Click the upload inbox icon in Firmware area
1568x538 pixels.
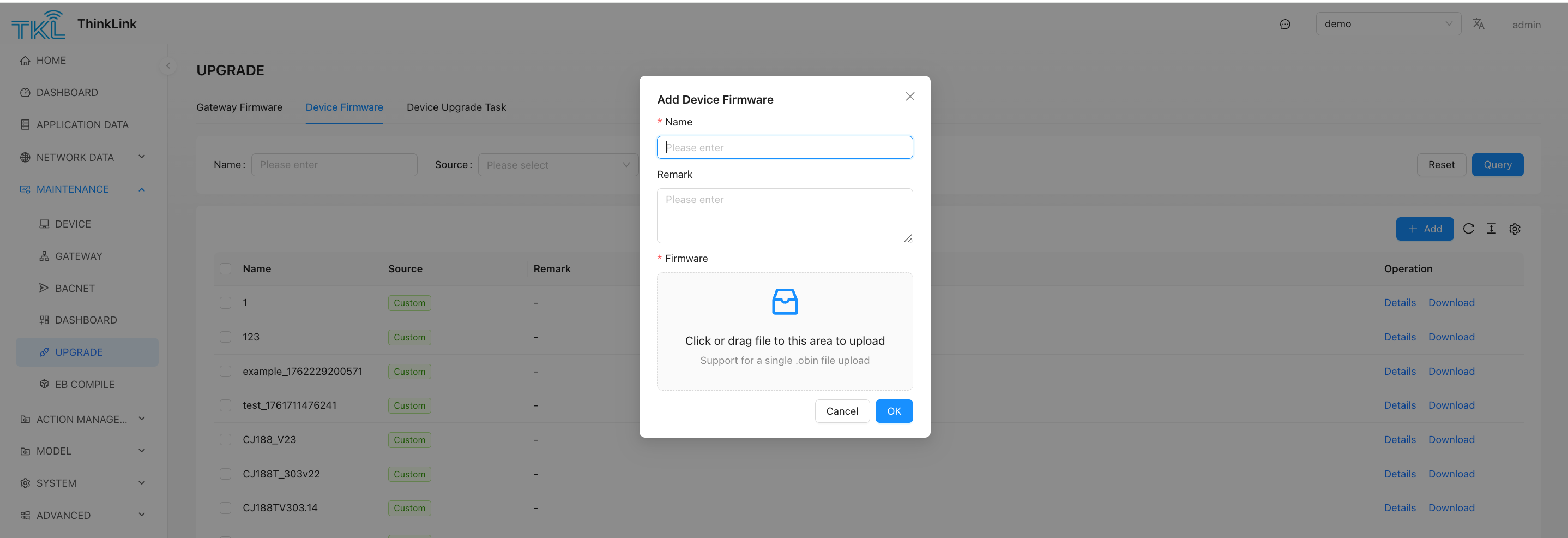coord(784,302)
